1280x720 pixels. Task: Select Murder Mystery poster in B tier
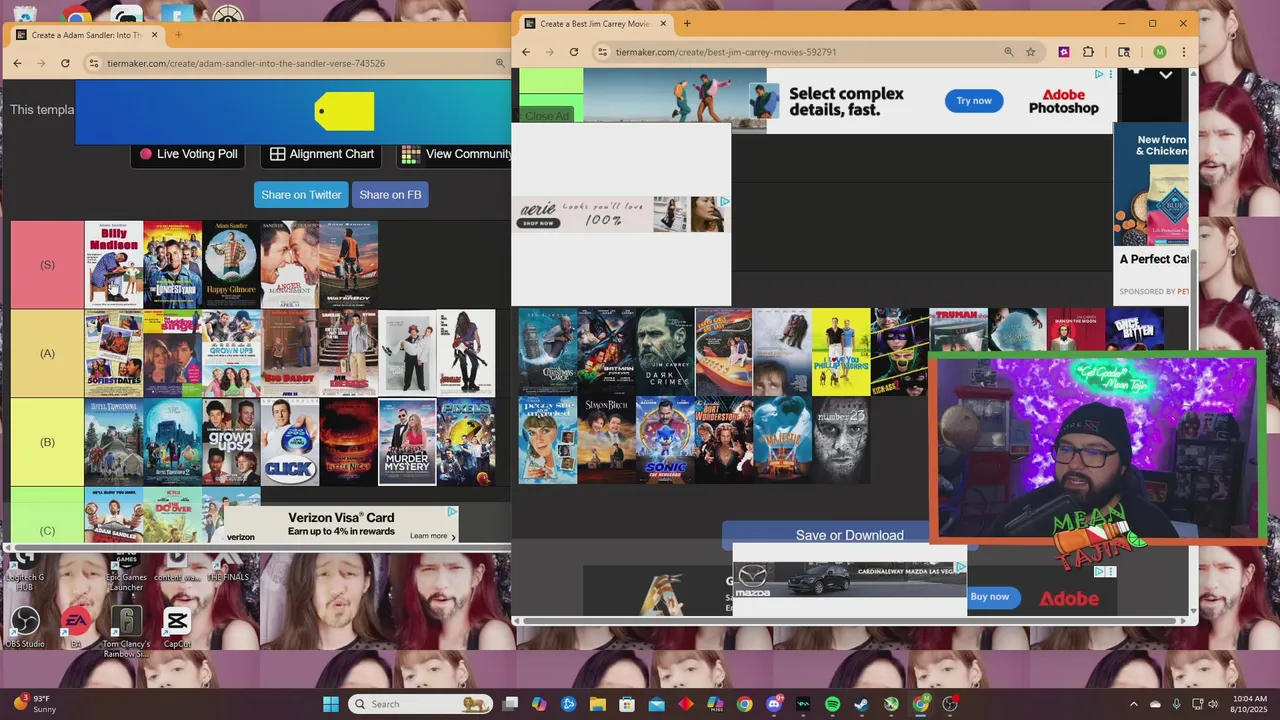point(407,442)
